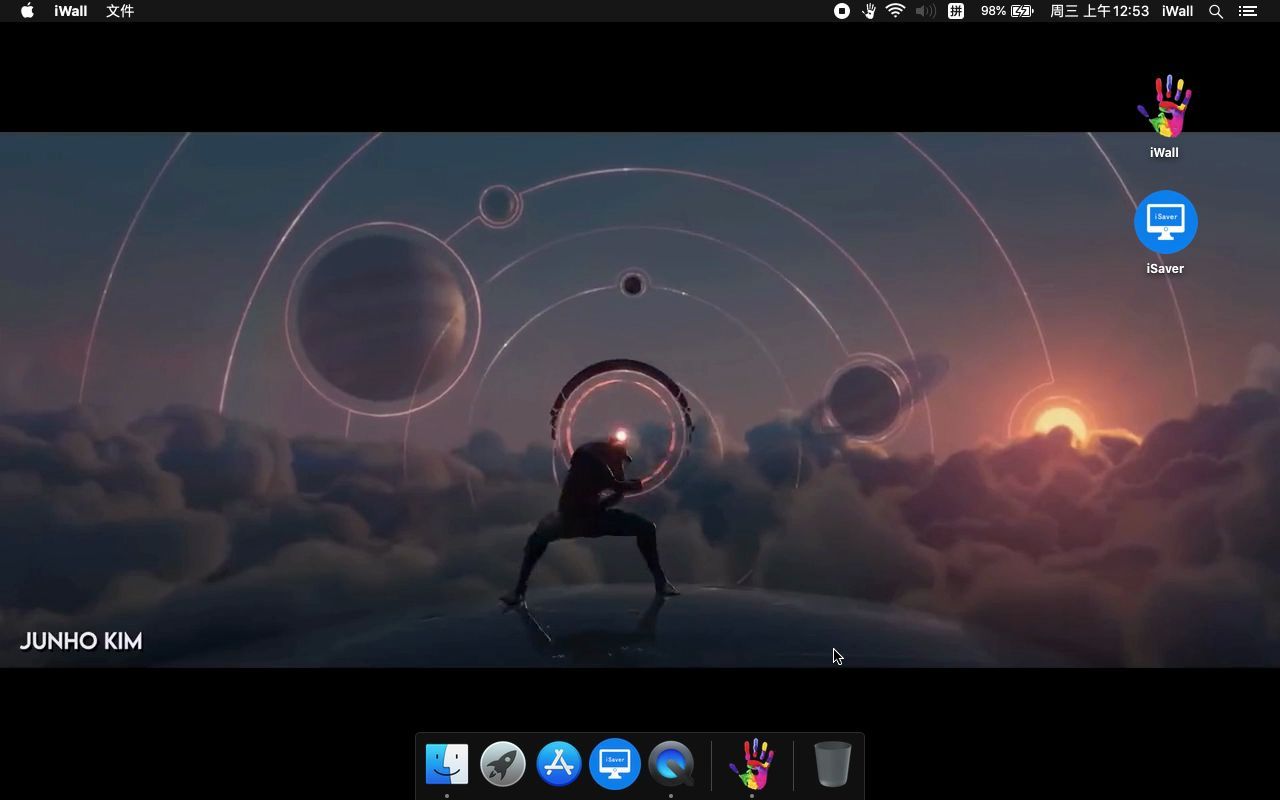This screenshot has height=800, width=1280.
Task: Click iWall name at right of menu bar
Action: (1177, 11)
